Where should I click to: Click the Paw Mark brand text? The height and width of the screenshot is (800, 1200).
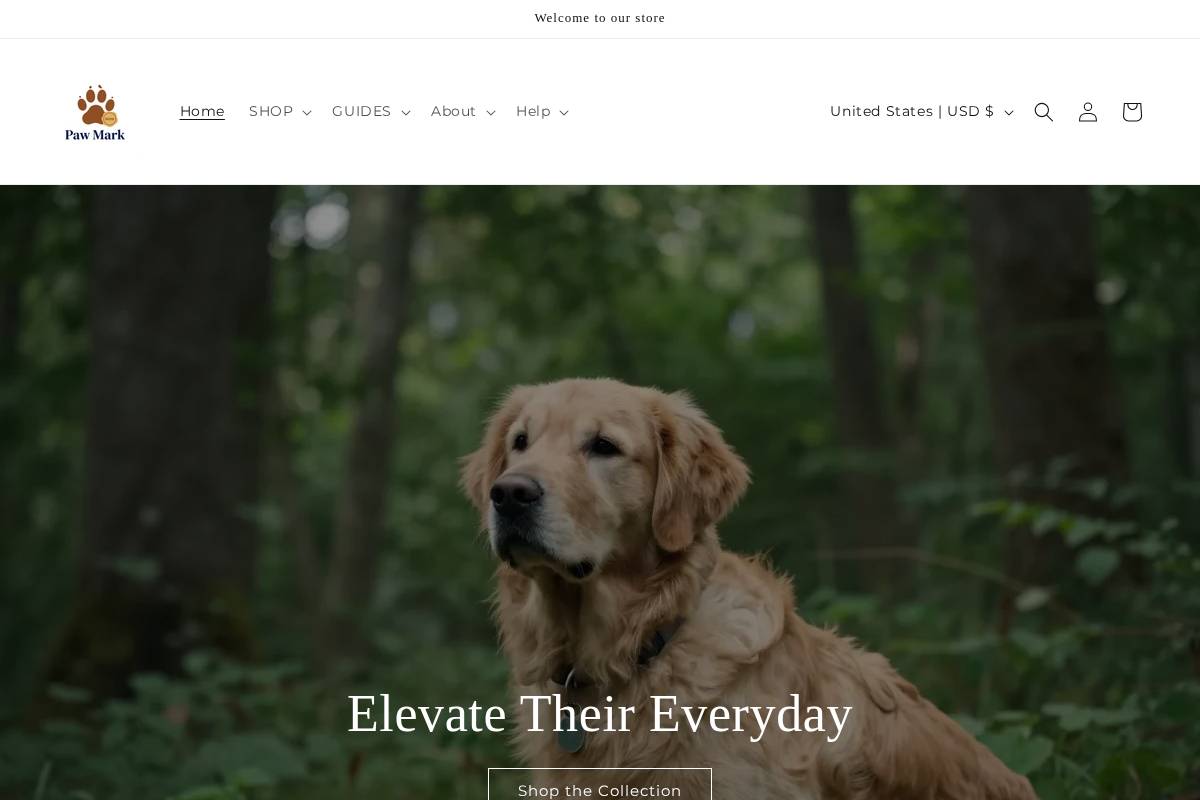click(x=95, y=134)
